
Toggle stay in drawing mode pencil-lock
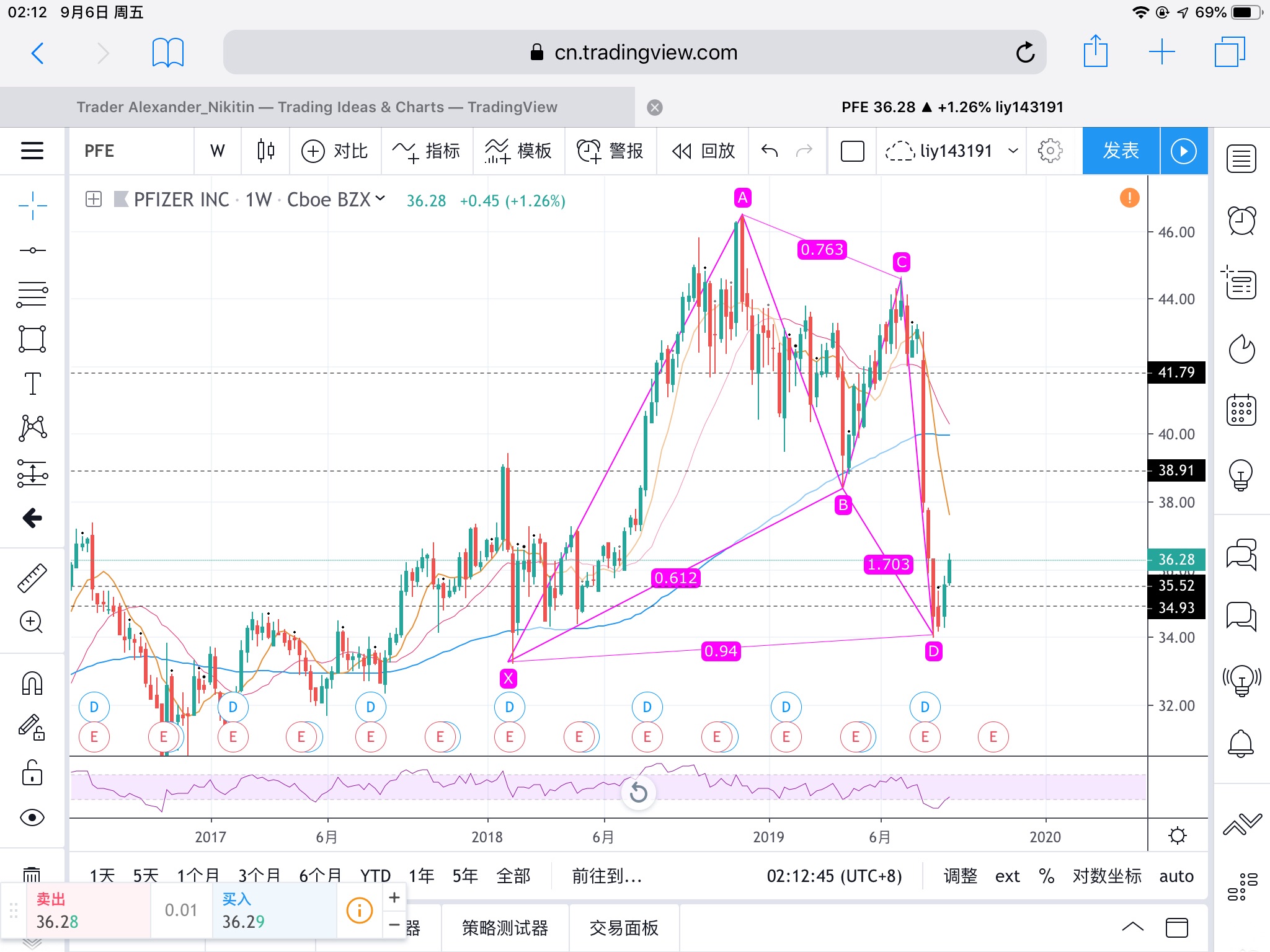click(x=31, y=727)
